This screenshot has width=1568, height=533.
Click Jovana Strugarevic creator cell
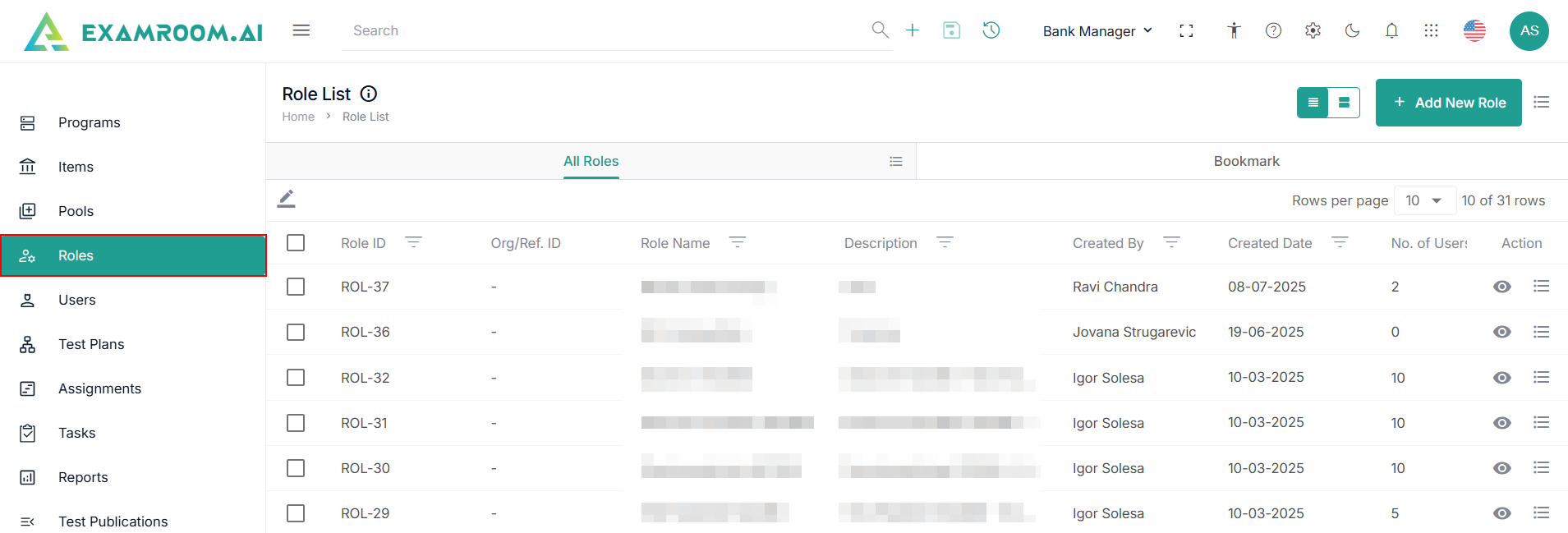point(1133,332)
